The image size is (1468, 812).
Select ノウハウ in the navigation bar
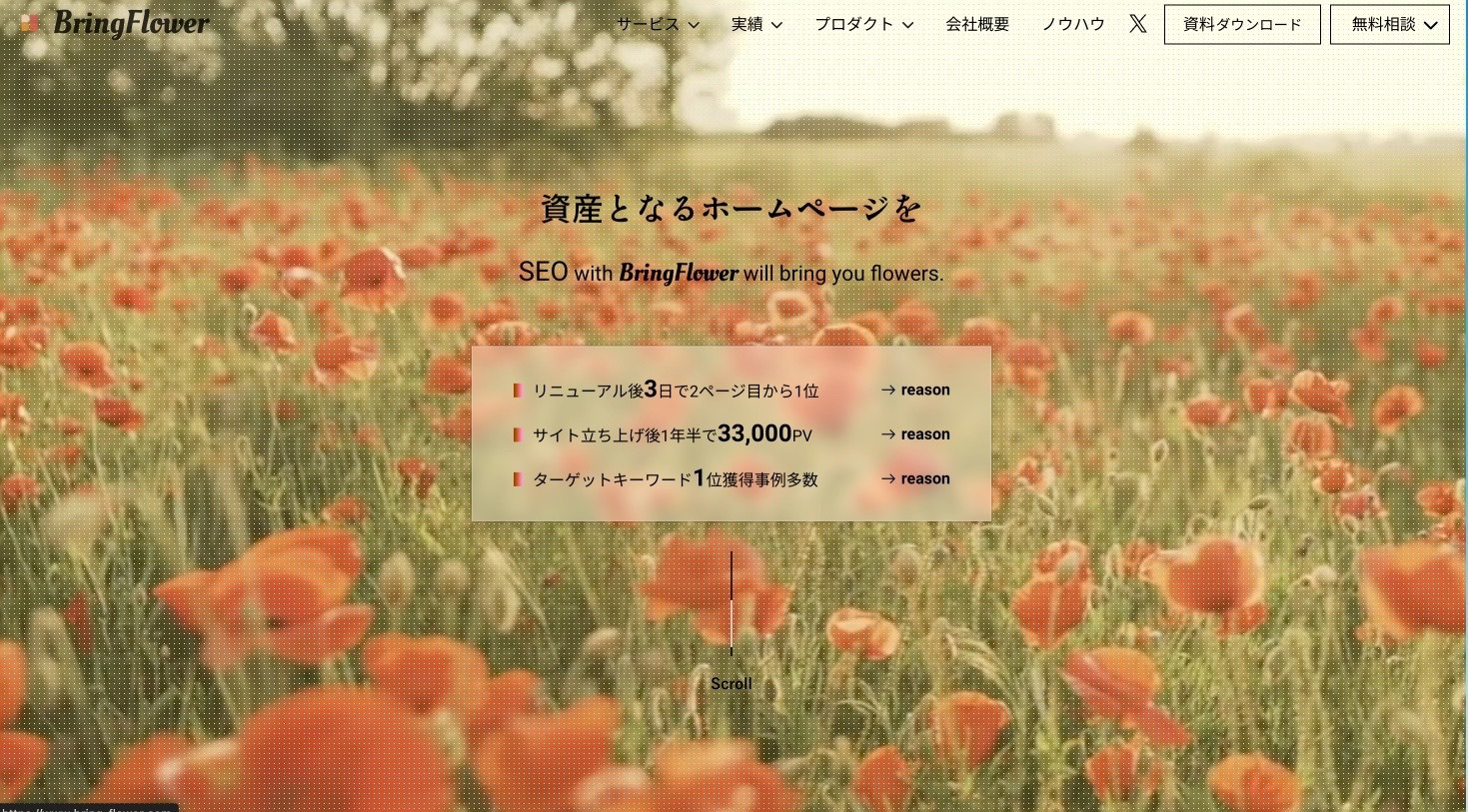click(x=1073, y=24)
